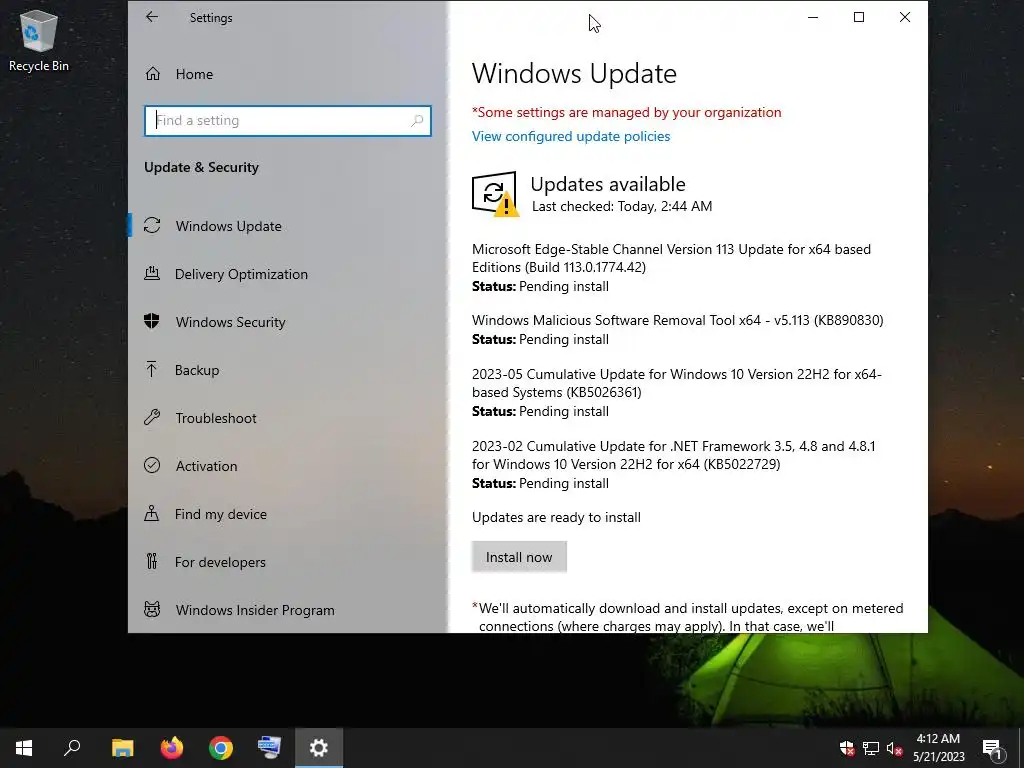
Task: Open the Action Center notifications icon
Action: click(x=992, y=748)
